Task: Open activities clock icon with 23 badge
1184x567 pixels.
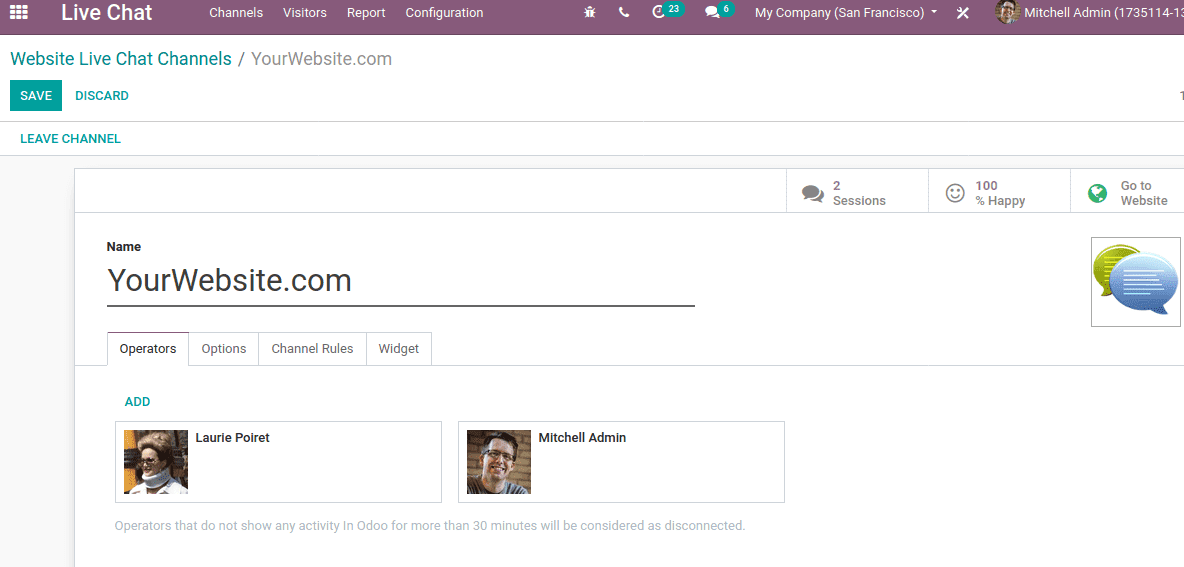Action: point(668,11)
